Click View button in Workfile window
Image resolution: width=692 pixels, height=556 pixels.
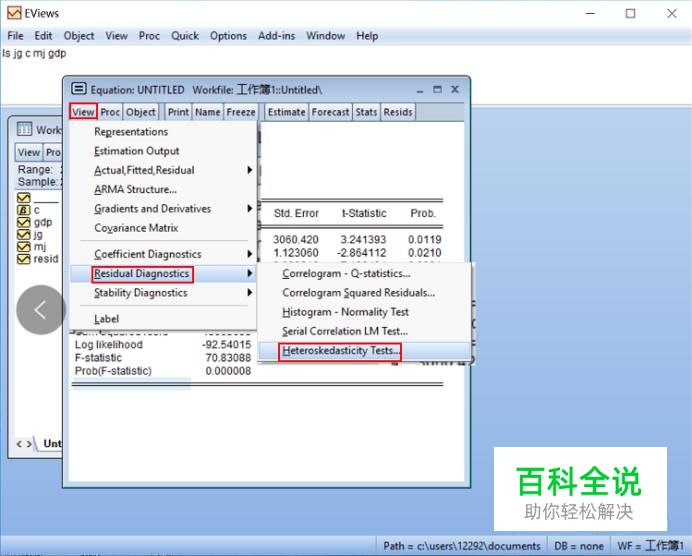(x=29, y=152)
